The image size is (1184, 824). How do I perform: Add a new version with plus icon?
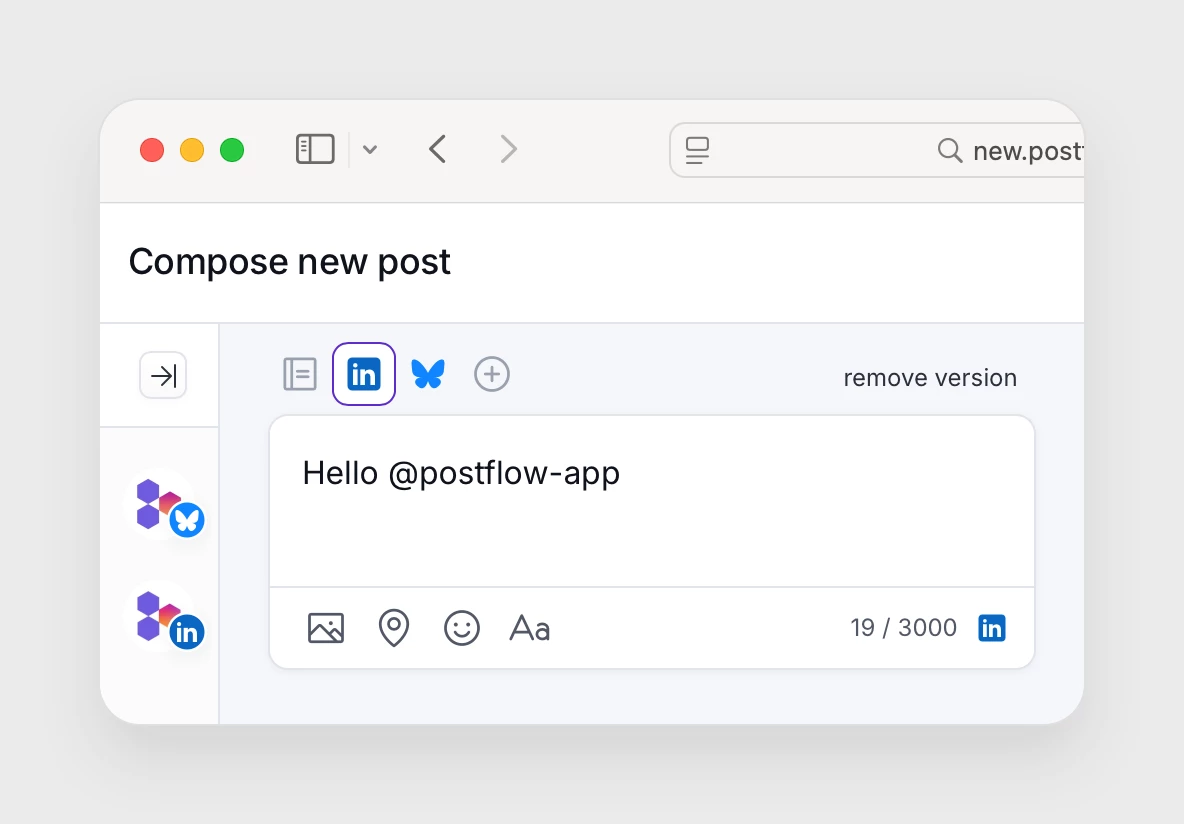492,375
